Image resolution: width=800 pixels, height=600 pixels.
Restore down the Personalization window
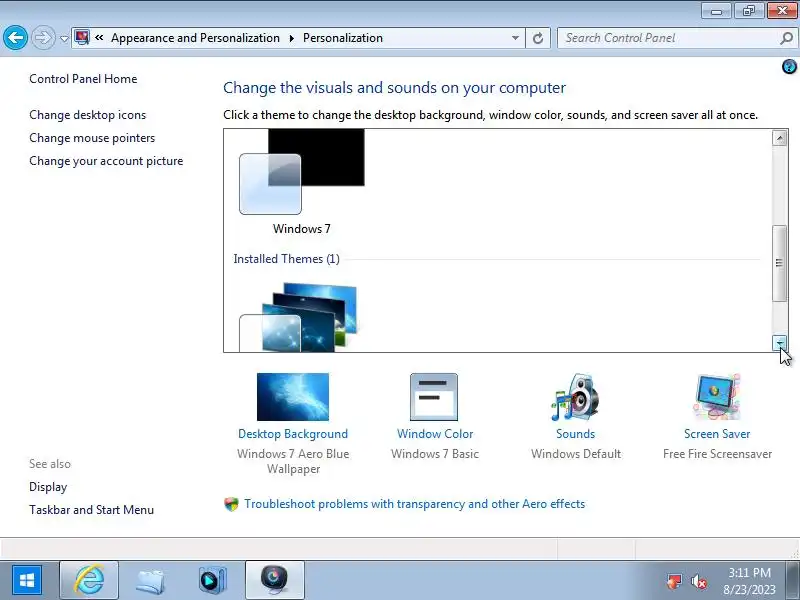(x=749, y=11)
